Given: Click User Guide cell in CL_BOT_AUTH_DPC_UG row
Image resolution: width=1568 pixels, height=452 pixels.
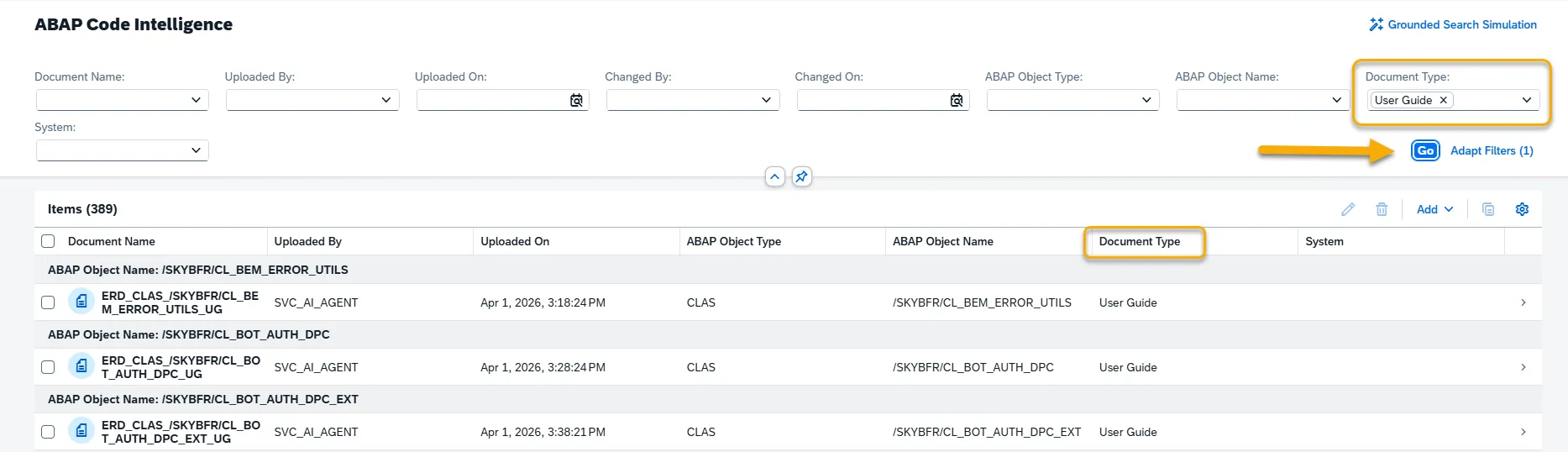Looking at the screenshot, I should point(1128,367).
